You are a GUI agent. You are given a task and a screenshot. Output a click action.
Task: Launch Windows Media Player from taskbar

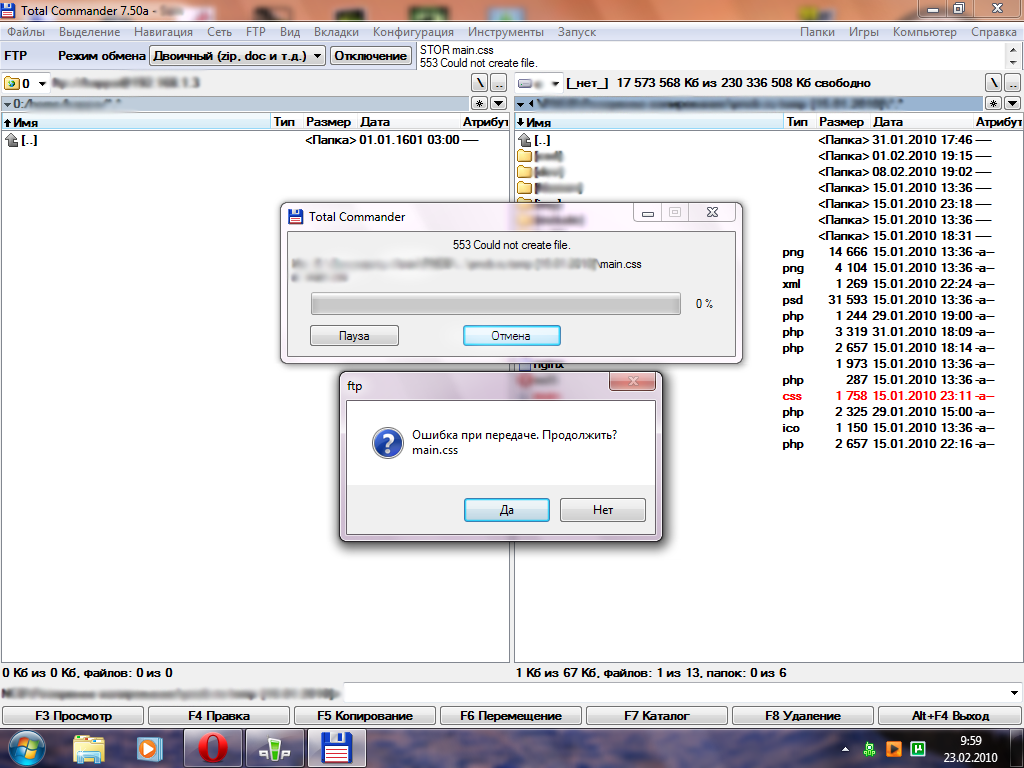point(150,747)
